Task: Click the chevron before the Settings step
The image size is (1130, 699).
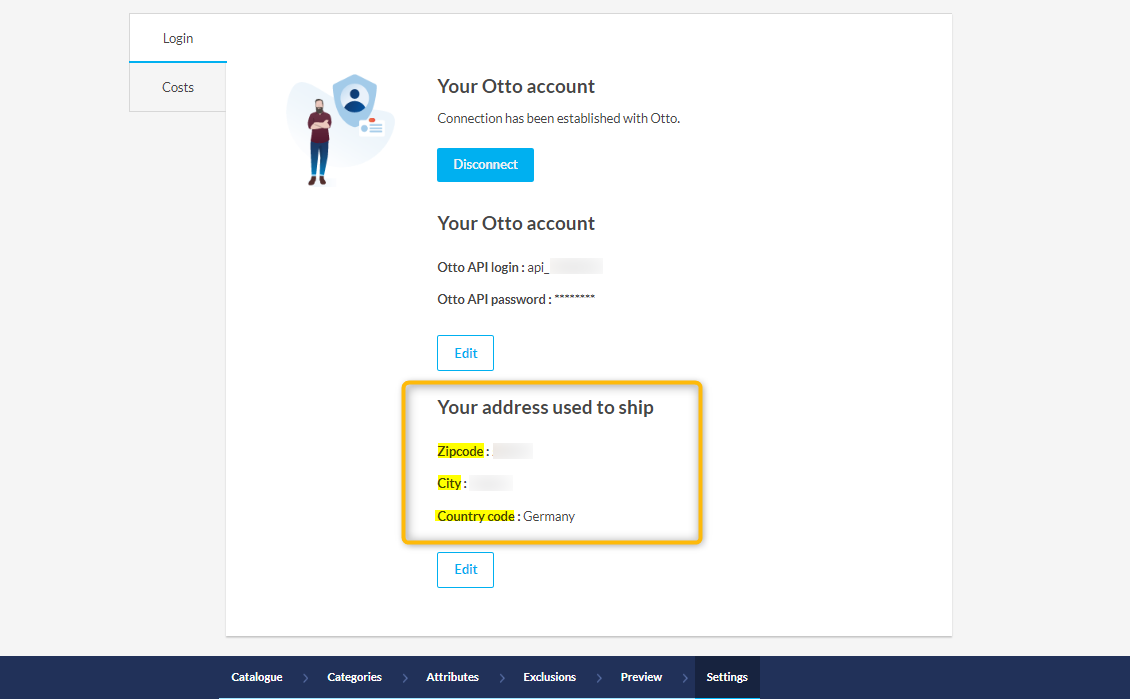Action: click(x=685, y=678)
